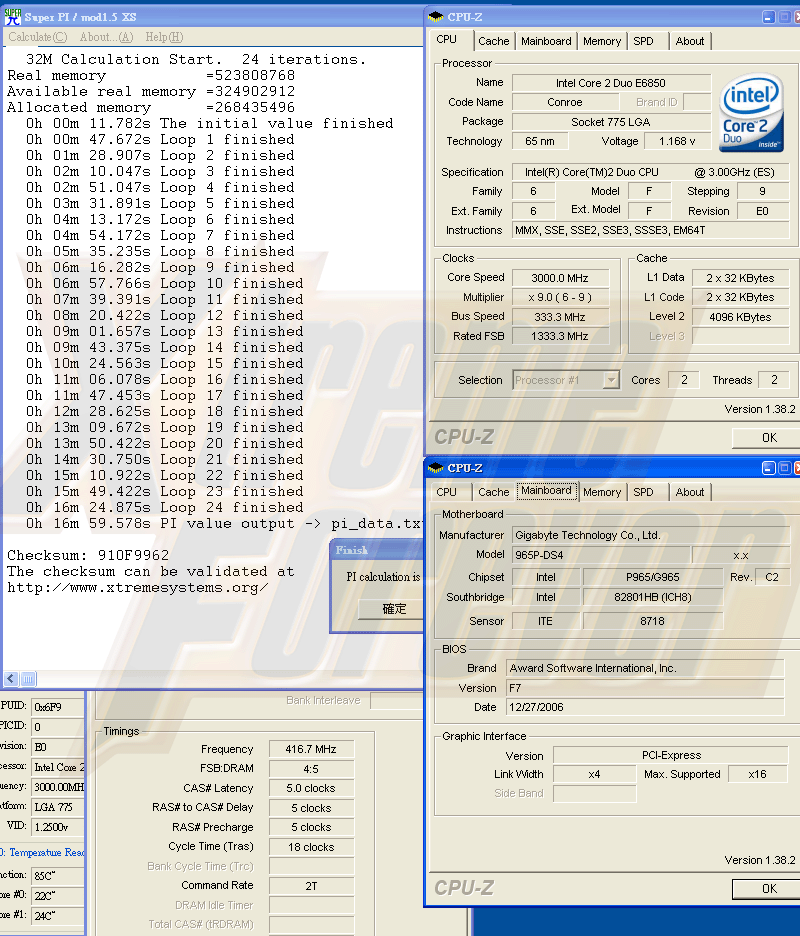This screenshot has height=936, width=800.
Task: Switch to Memory tab in upper CPU-Z window
Action: [x=601, y=41]
